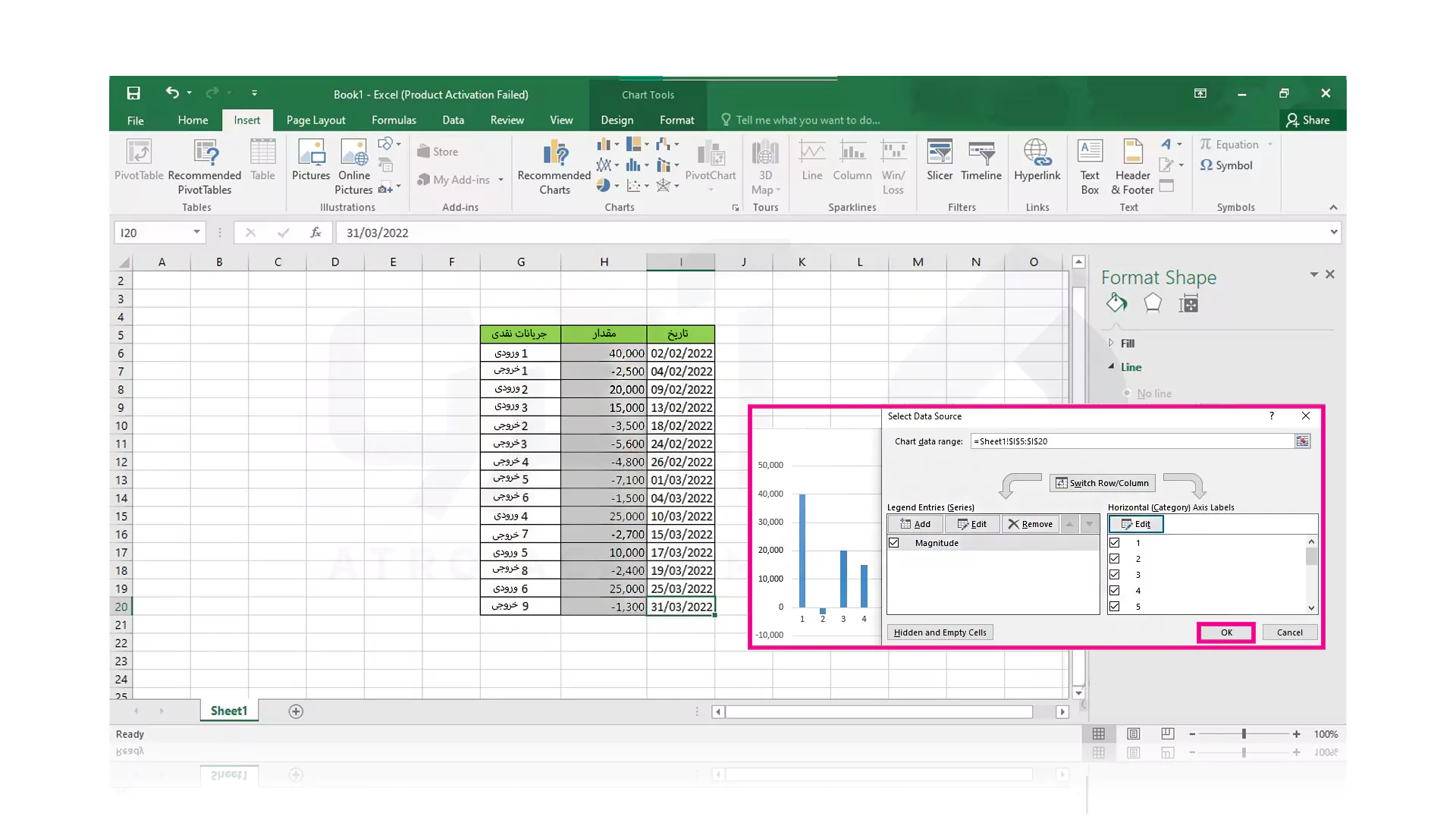The height and width of the screenshot is (819, 1456).
Task: Open My Add-ins dropdown arrow
Action: (500, 180)
